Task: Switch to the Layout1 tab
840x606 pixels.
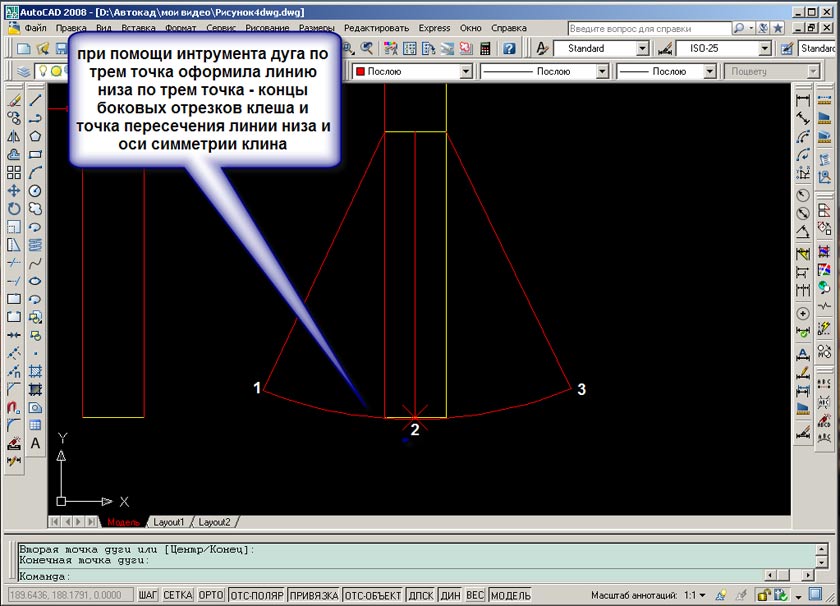Action: (x=168, y=522)
